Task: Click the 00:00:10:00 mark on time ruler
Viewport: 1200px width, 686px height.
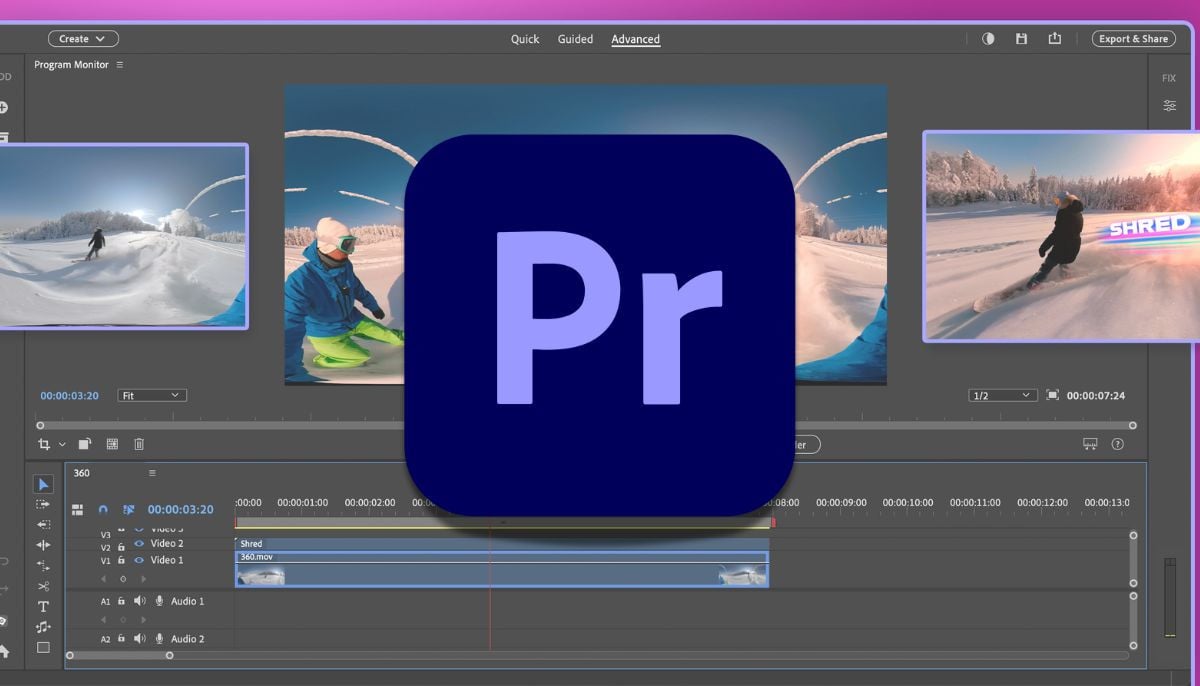Action: [x=908, y=503]
